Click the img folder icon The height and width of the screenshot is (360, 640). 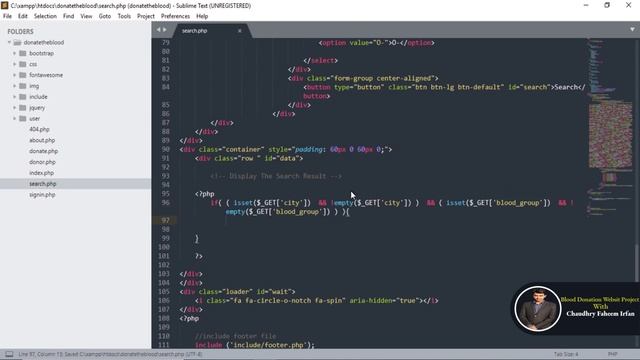(22, 86)
